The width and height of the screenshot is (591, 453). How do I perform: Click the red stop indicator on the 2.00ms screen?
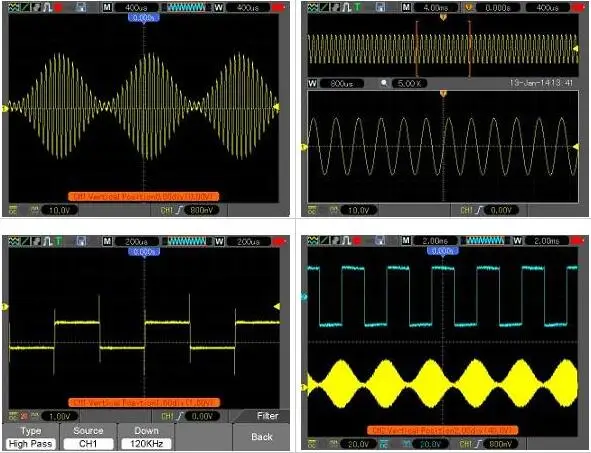pyautogui.click(x=357, y=240)
